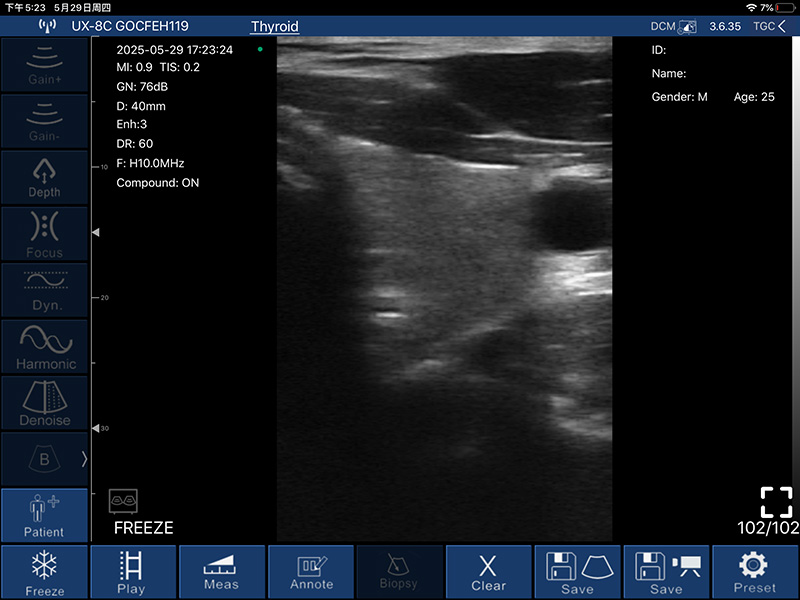Adjust dynamic range via Dyn. icon
The image size is (800, 600).
pyautogui.click(x=44, y=291)
